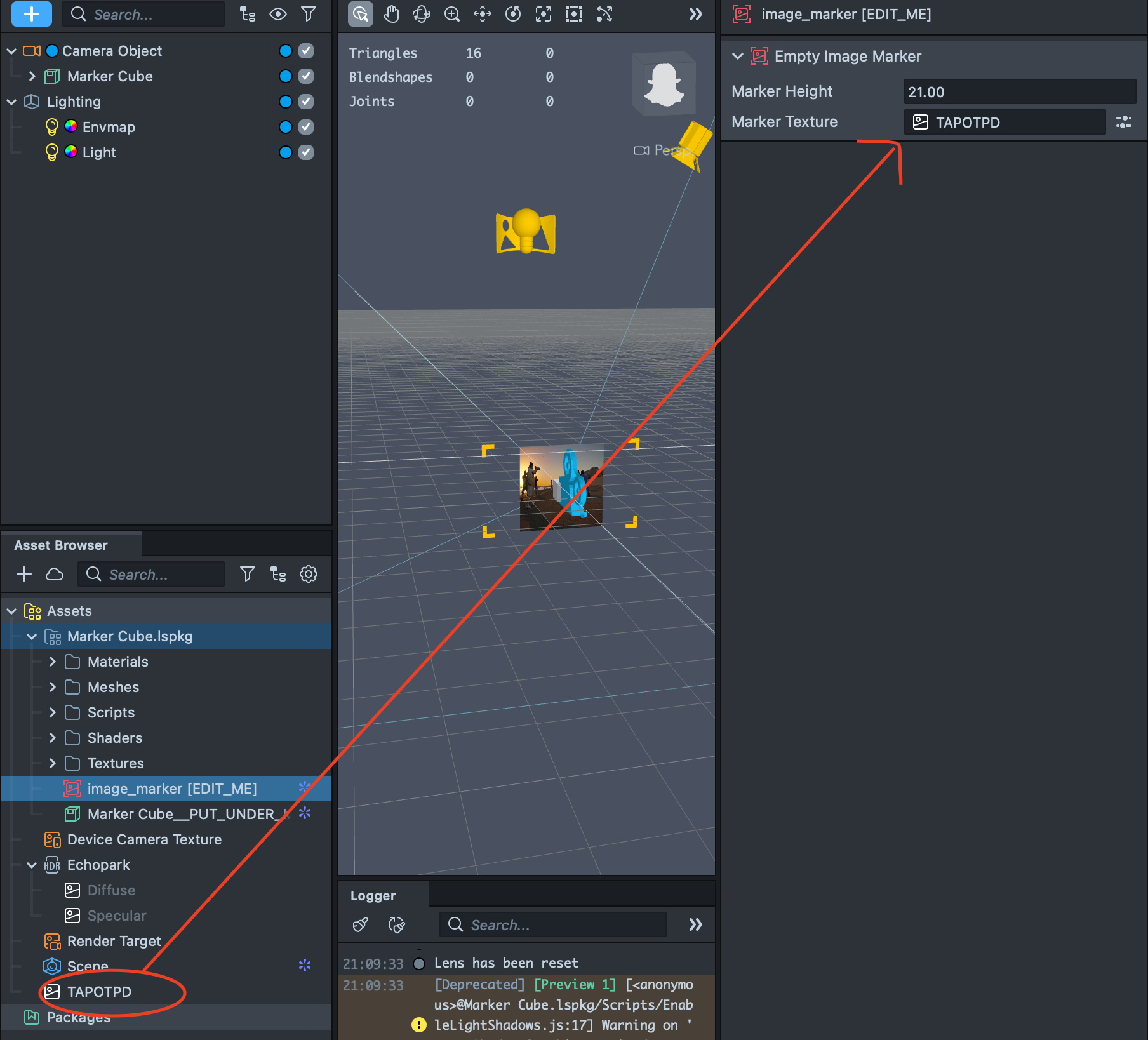Select the zoom magnifier tool
This screenshot has height=1040, width=1148.
[x=452, y=14]
